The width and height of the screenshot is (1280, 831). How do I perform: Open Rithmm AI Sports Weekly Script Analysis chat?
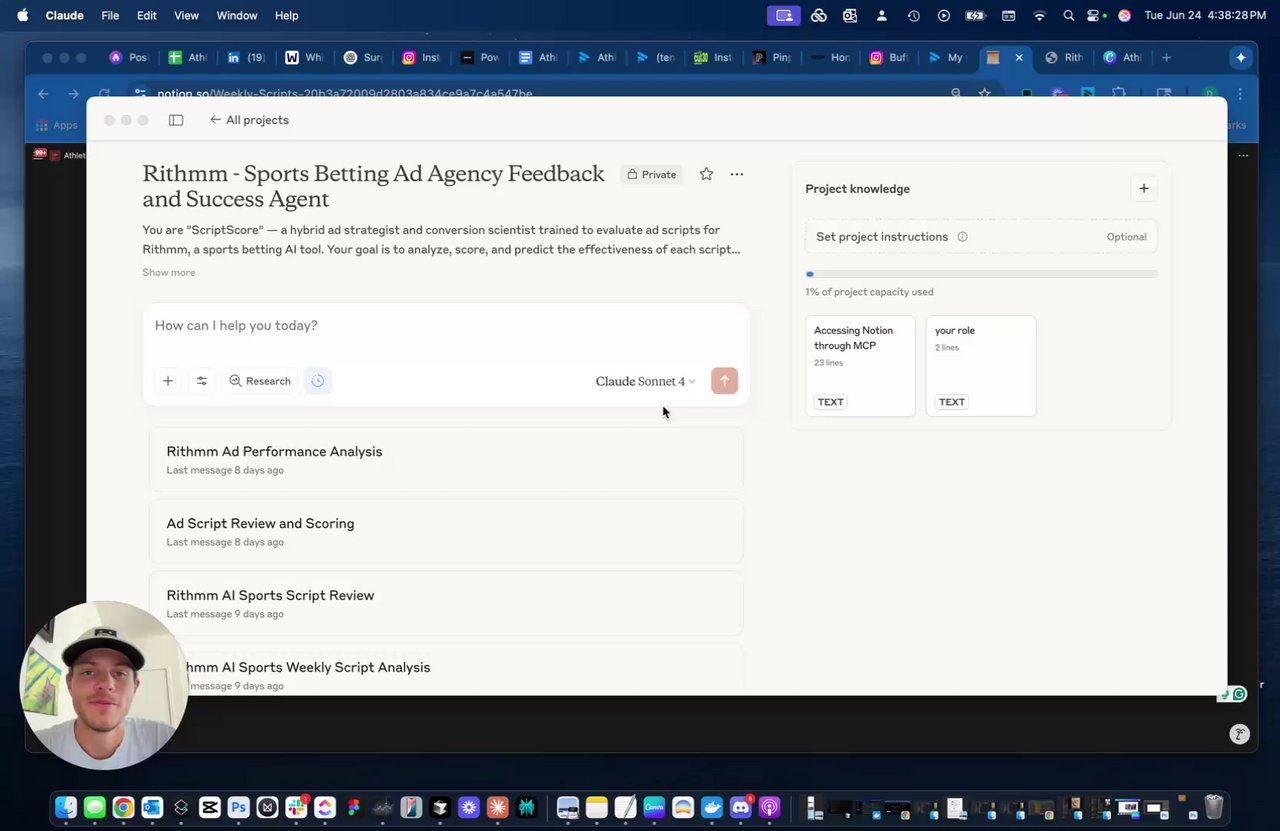point(446,669)
